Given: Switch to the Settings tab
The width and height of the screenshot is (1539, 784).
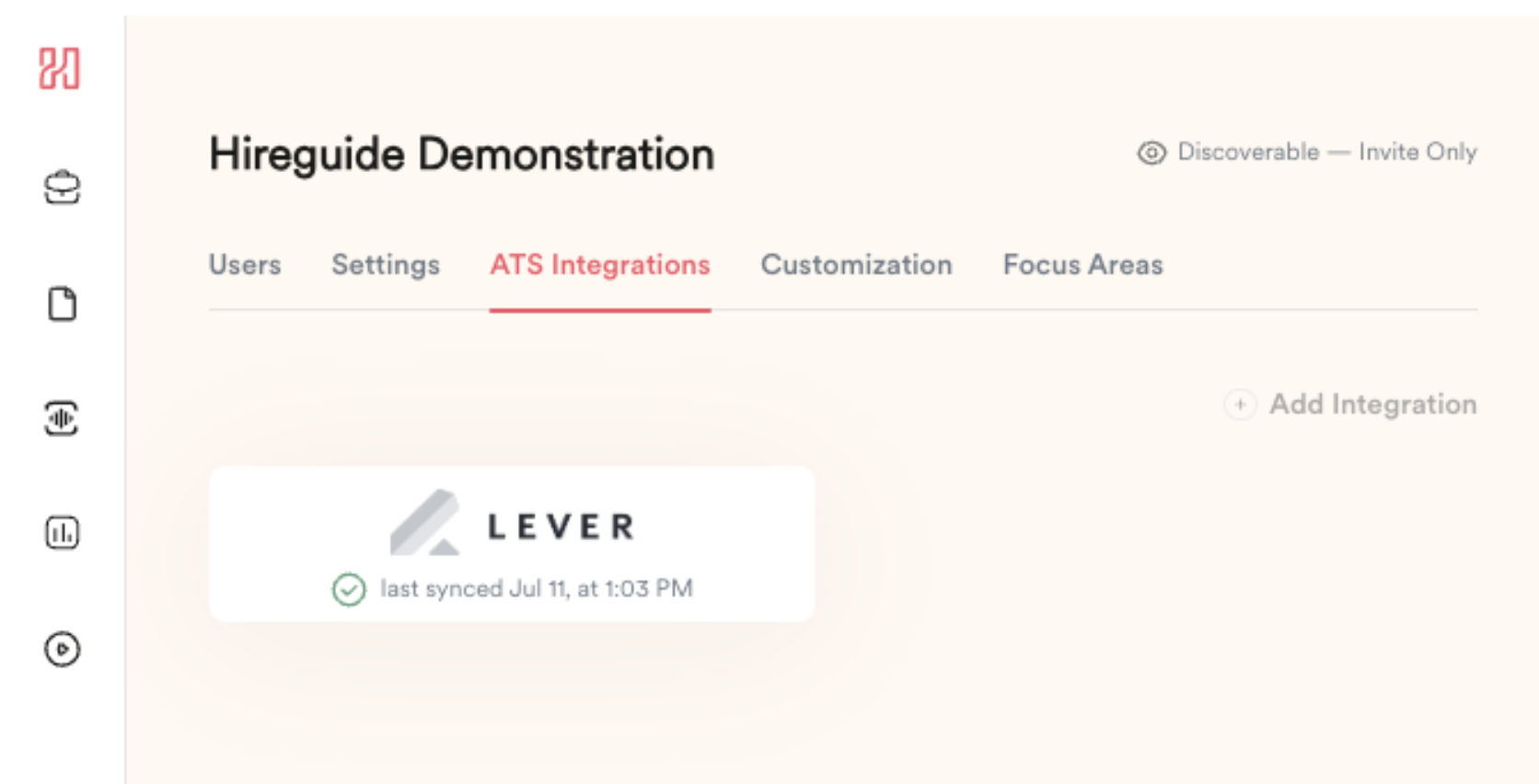Looking at the screenshot, I should (386, 265).
